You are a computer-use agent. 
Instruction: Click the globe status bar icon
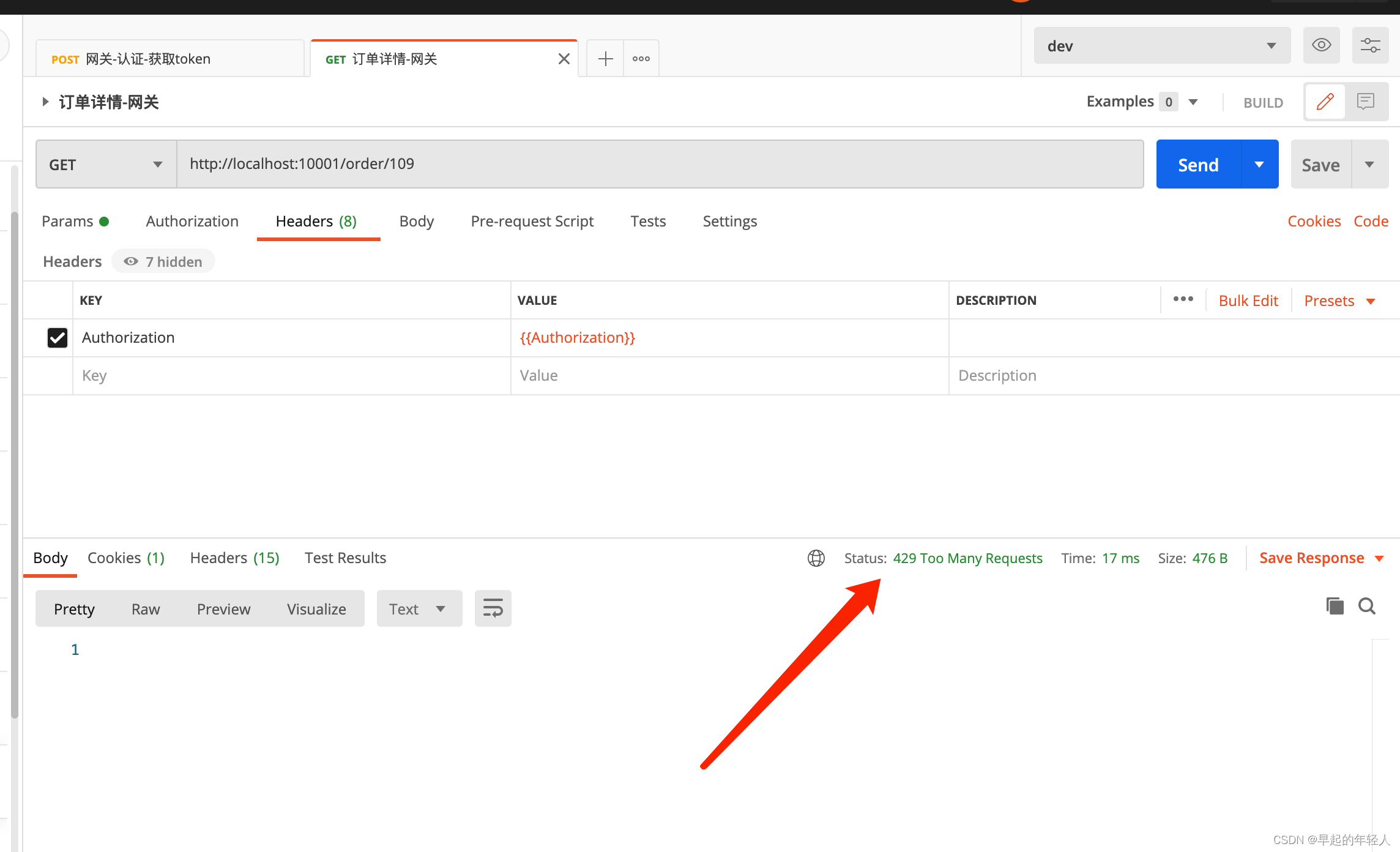point(817,557)
